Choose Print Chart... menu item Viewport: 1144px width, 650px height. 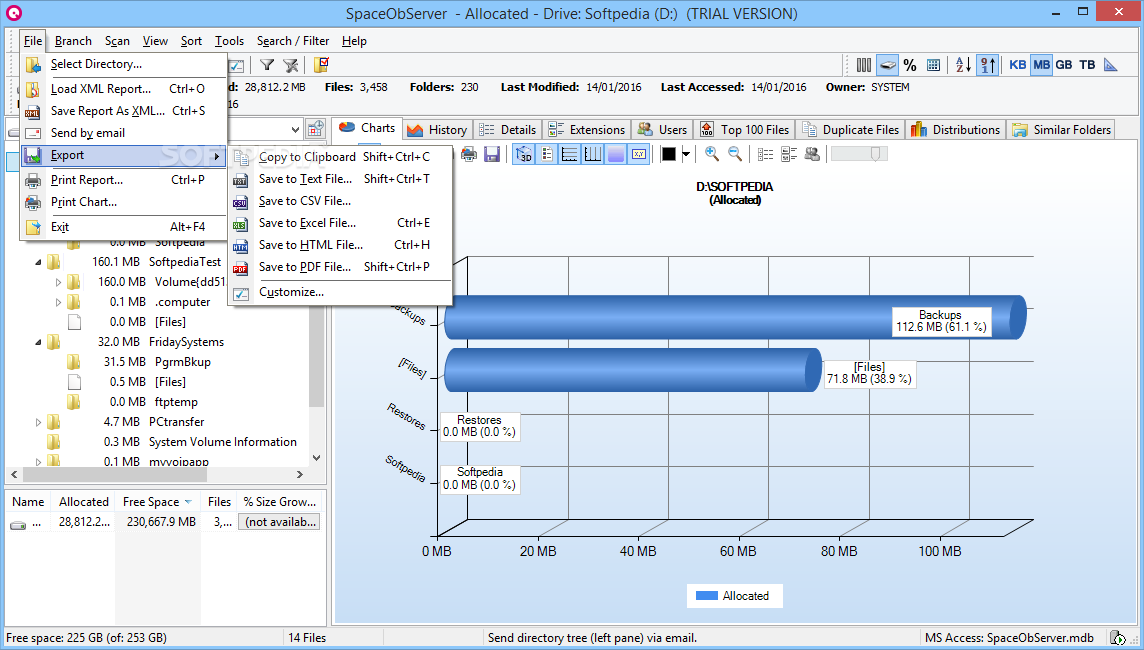pyautogui.click(x=124, y=202)
